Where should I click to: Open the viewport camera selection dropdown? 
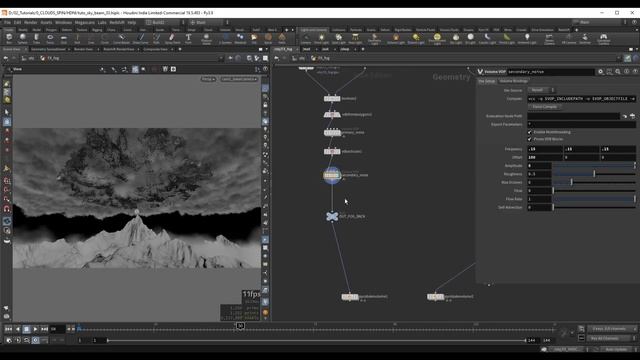tap(239, 79)
